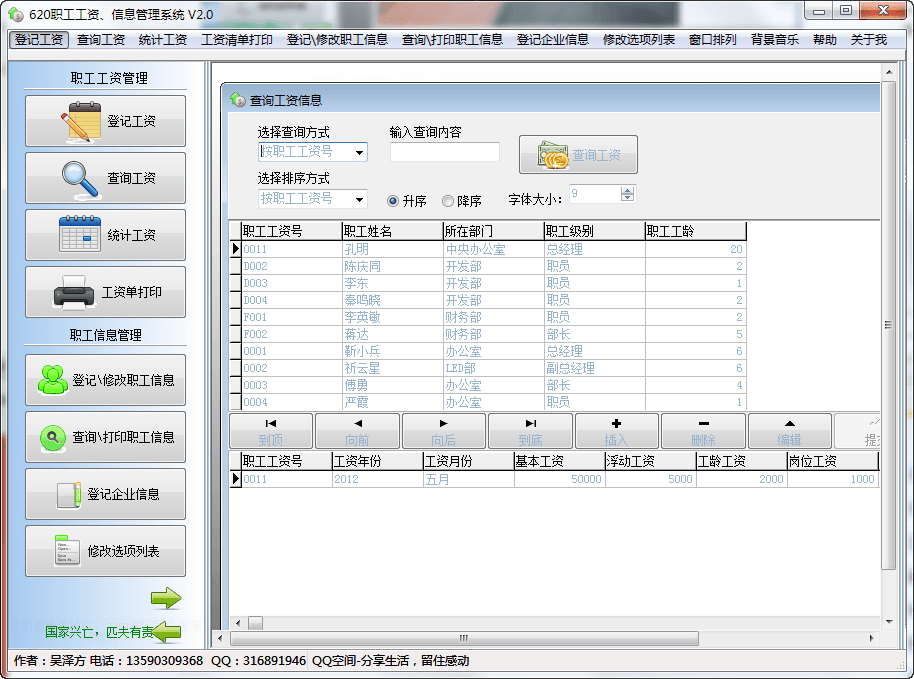Edit the record with 编辑 button
Image resolution: width=914 pixels, height=679 pixels.
(790, 431)
